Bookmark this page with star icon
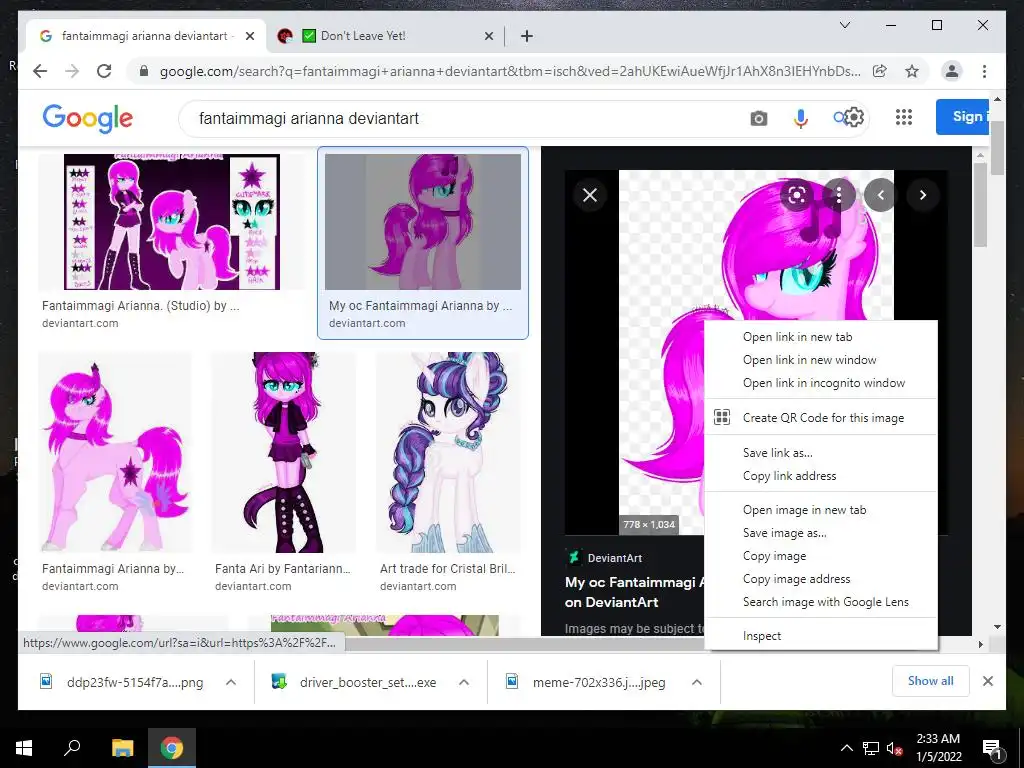Image resolution: width=1024 pixels, height=768 pixels. click(912, 71)
